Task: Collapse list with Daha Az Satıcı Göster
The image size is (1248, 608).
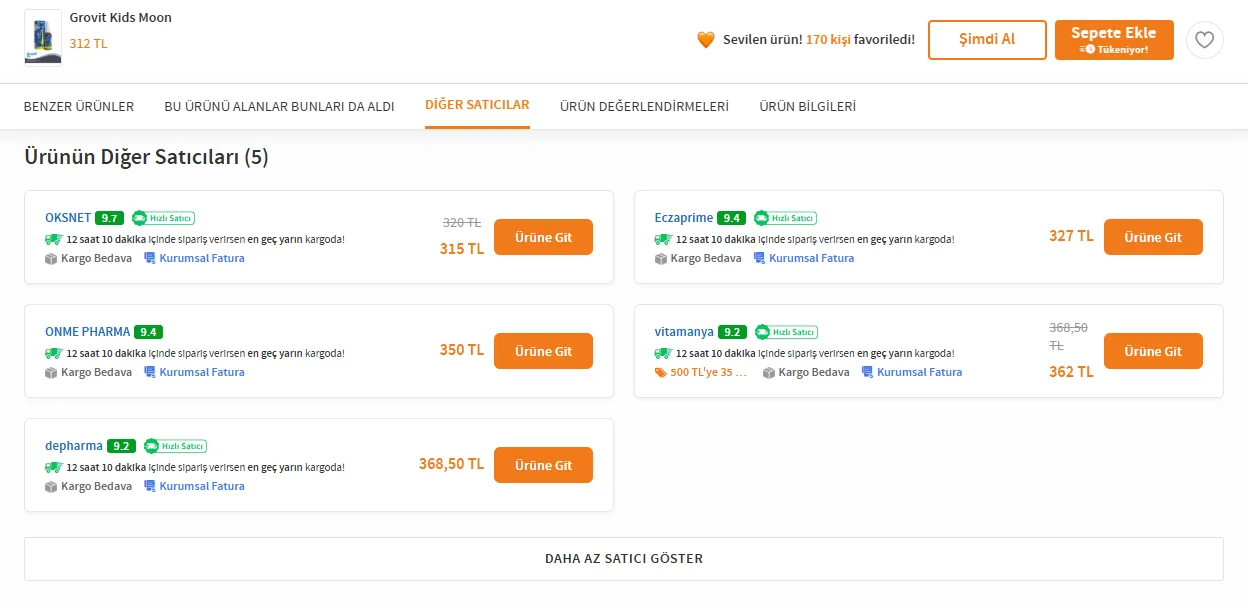Action: 624,559
